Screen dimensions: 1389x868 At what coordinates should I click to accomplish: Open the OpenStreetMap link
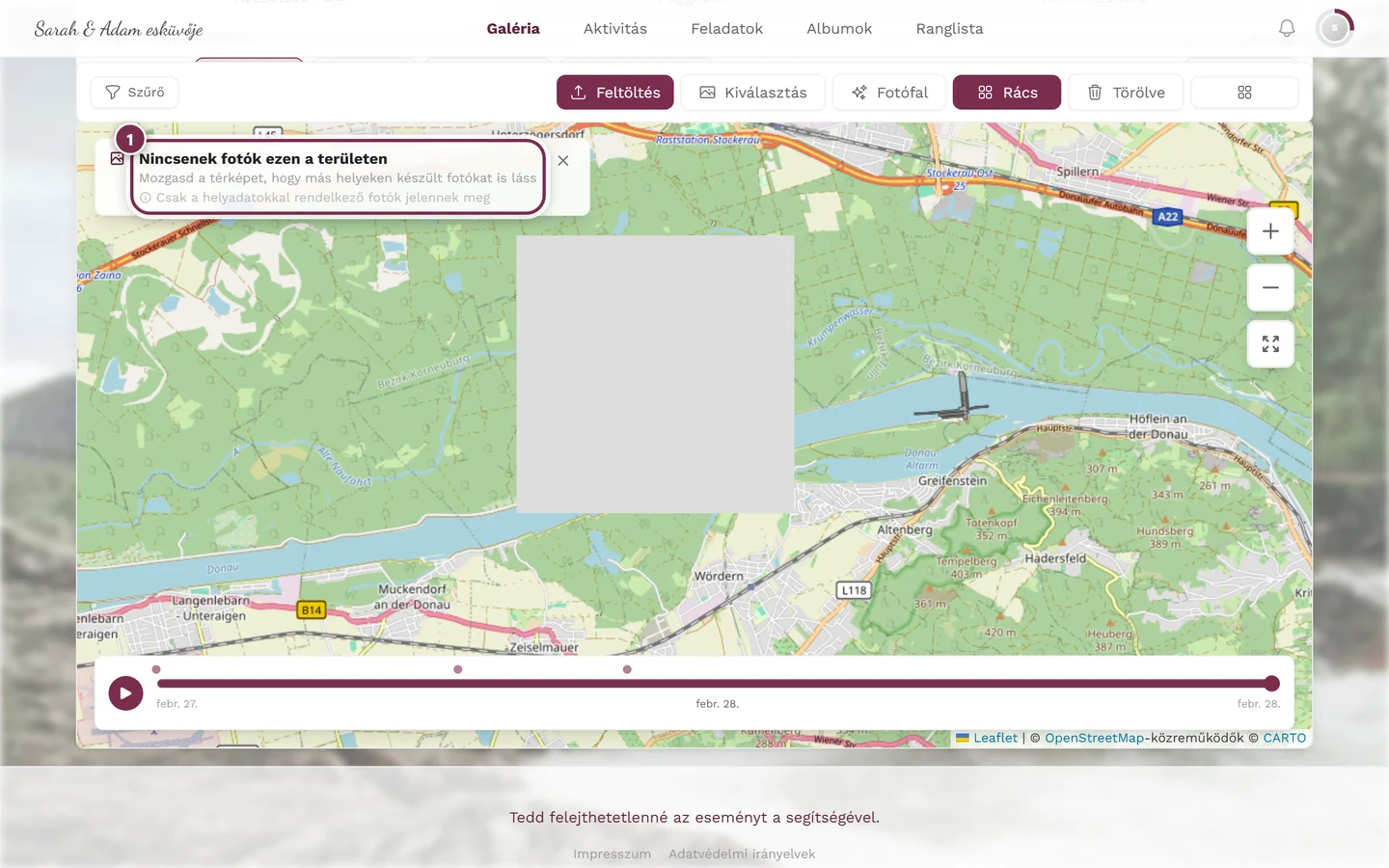coord(1095,738)
